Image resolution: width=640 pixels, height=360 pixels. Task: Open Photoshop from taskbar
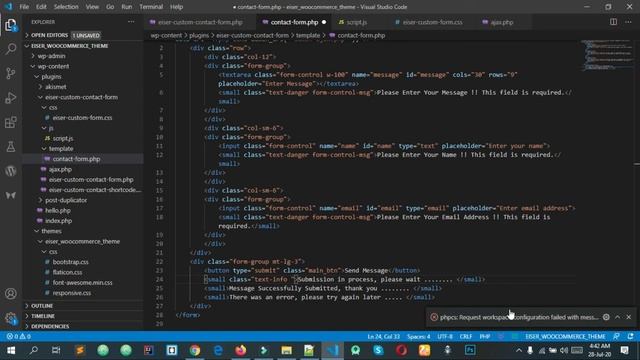470,350
